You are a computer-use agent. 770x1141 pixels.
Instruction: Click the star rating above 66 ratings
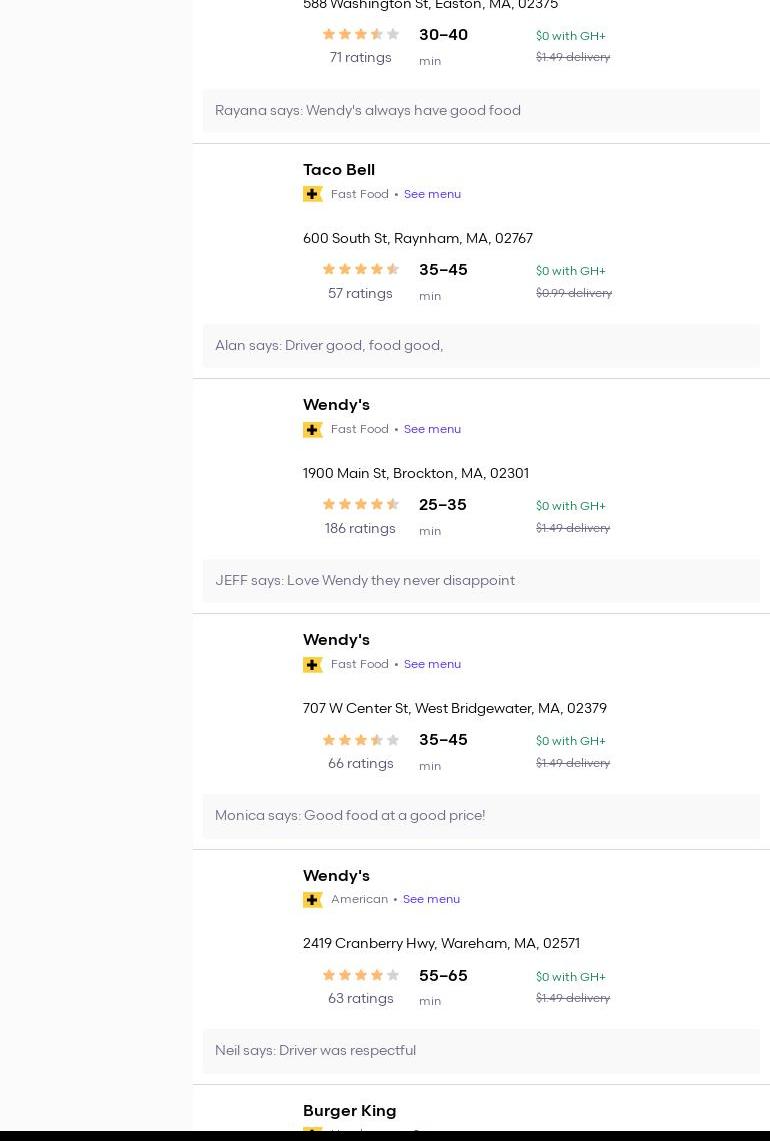coord(360,740)
